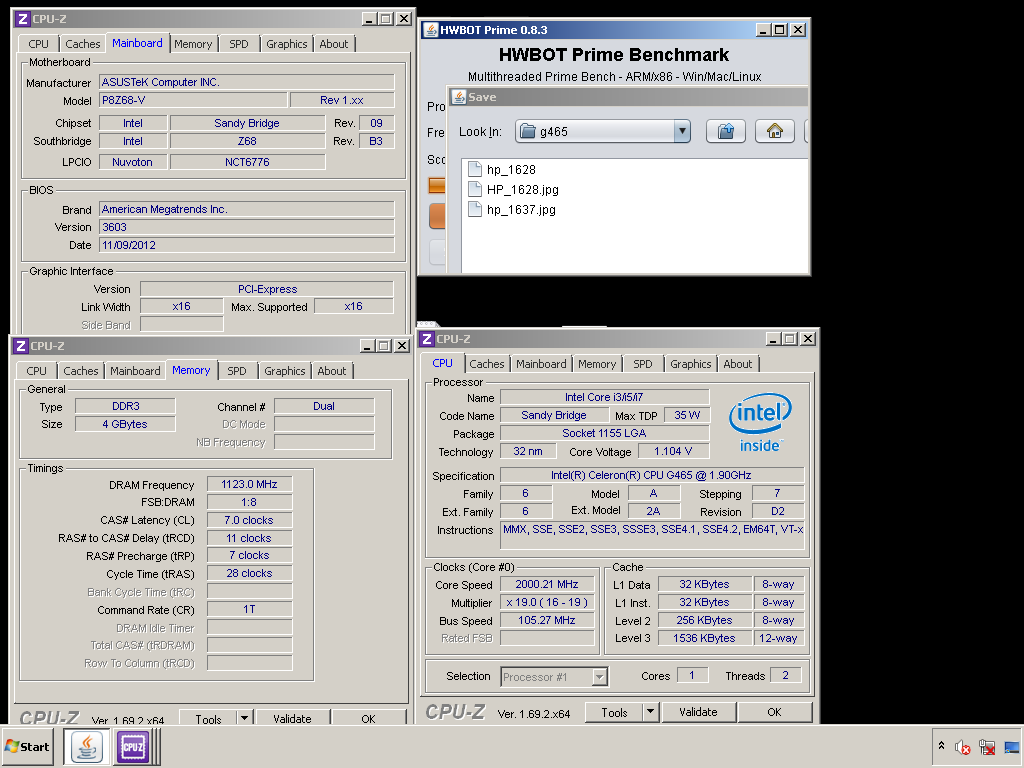This screenshot has height=768, width=1024.
Task: Click the Intel inside logo
Action: [760, 423]
